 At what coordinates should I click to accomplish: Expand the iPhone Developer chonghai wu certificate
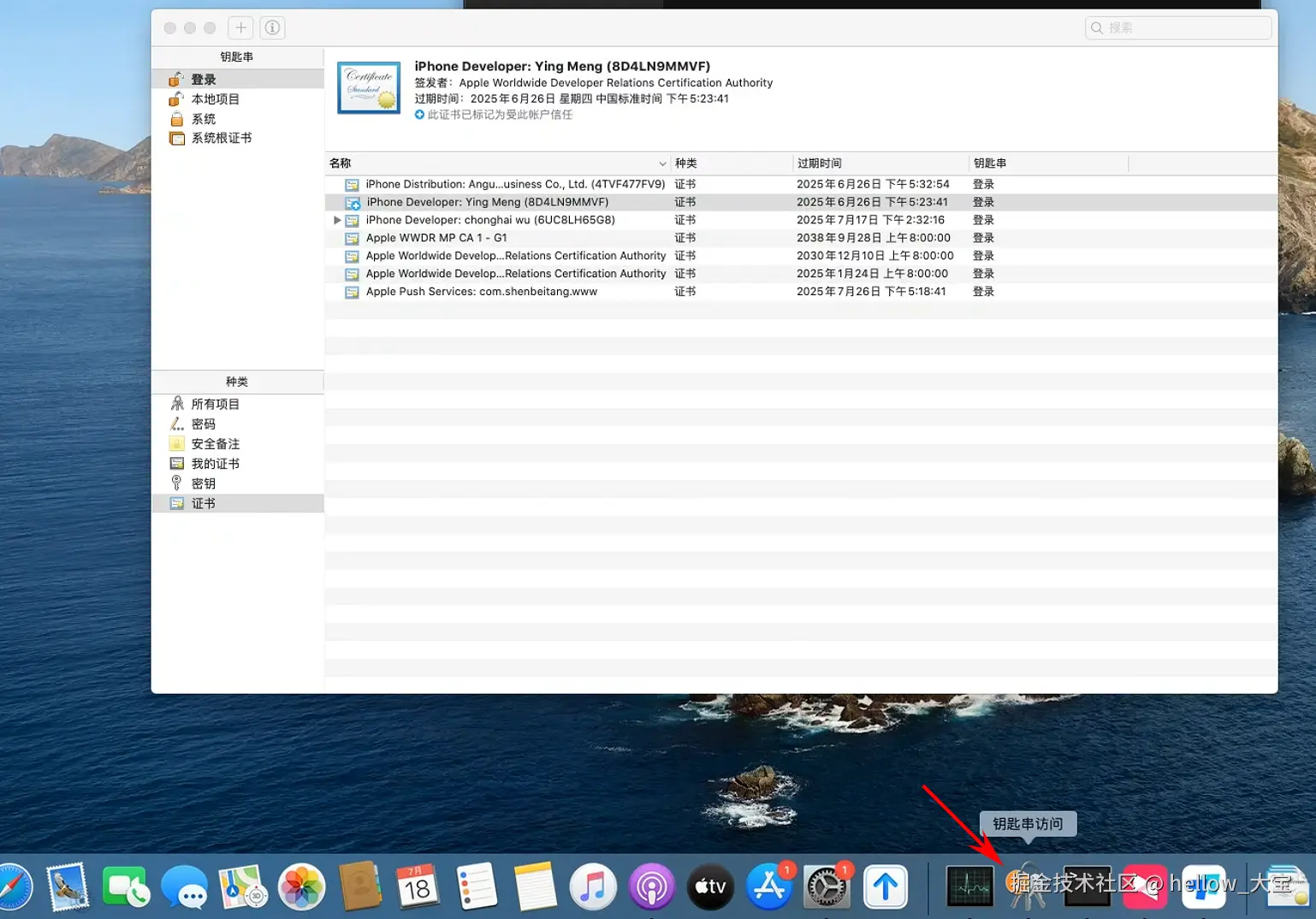337,220
